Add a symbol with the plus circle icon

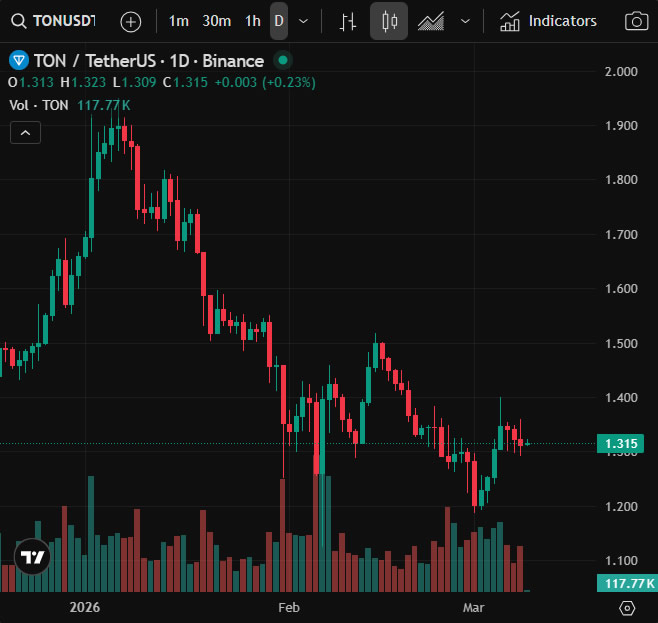131,21
